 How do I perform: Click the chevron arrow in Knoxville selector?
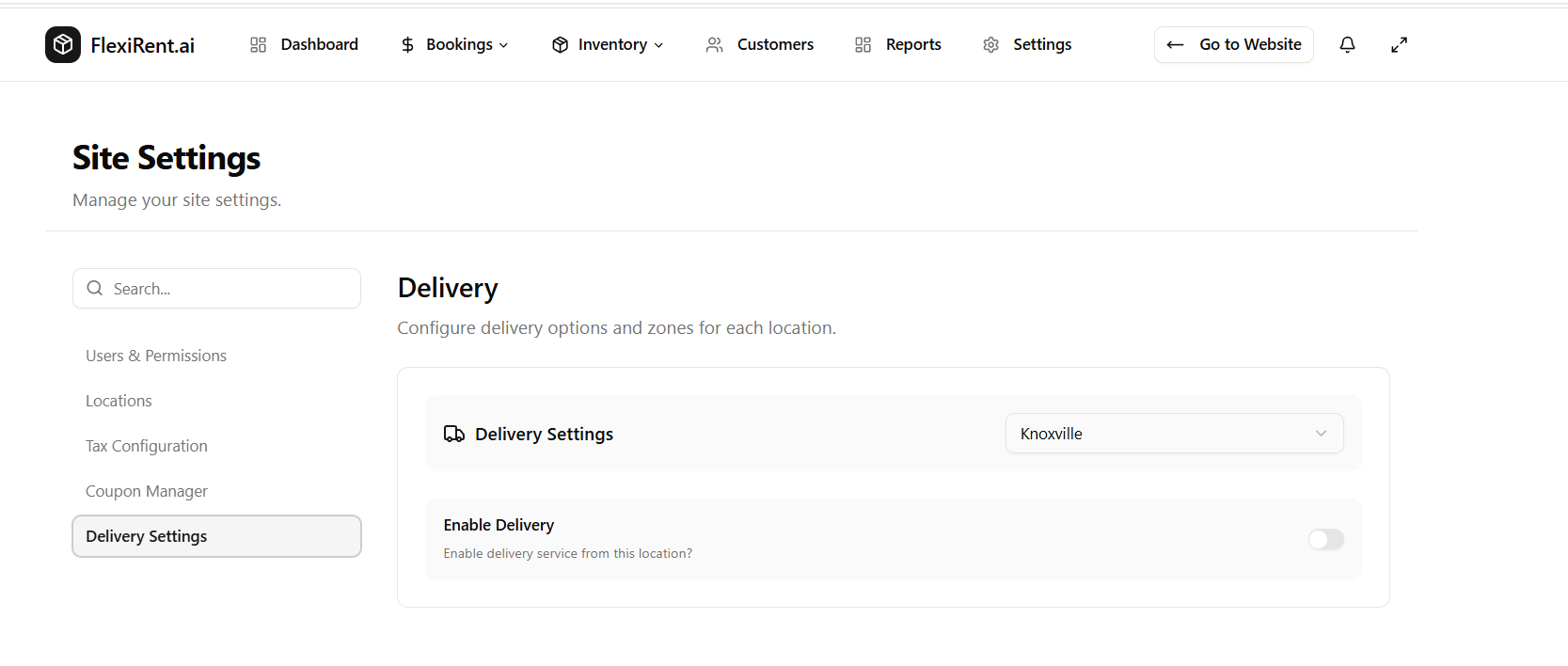[1321, 434]
